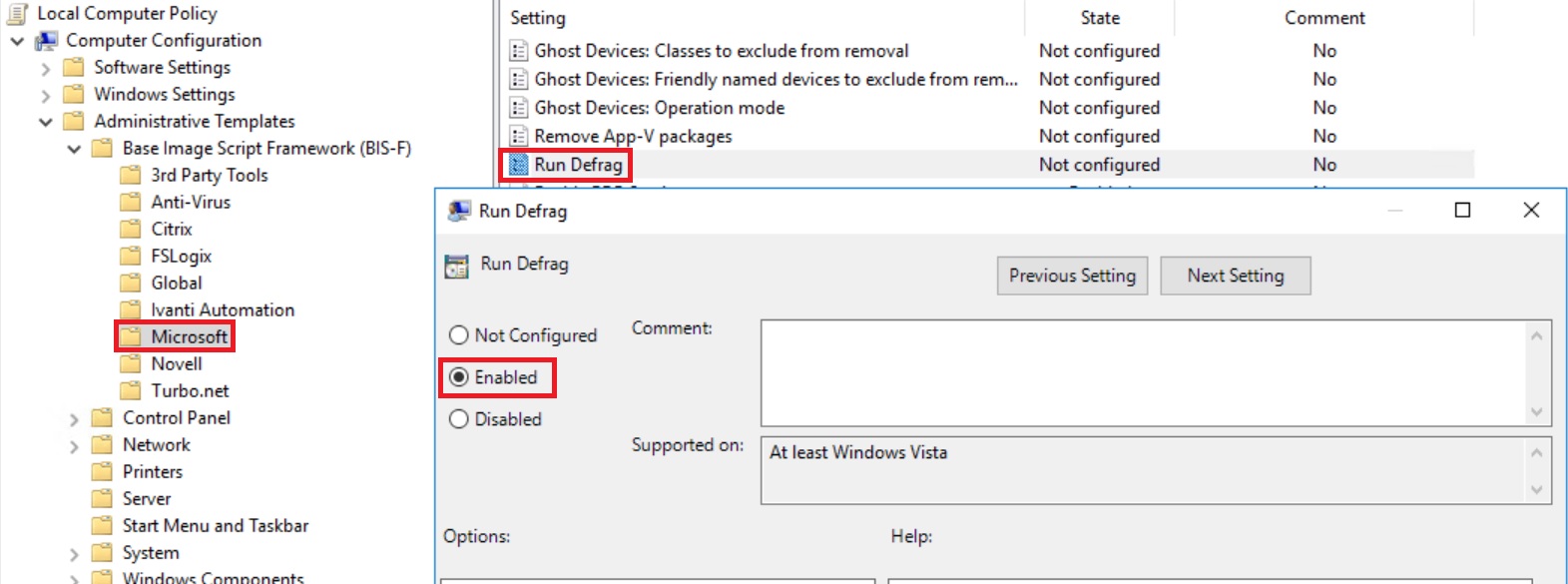Screen dimensions: 1568x584
Task: Choose the Disabled radio button
Action: click(x=459, y=419)
